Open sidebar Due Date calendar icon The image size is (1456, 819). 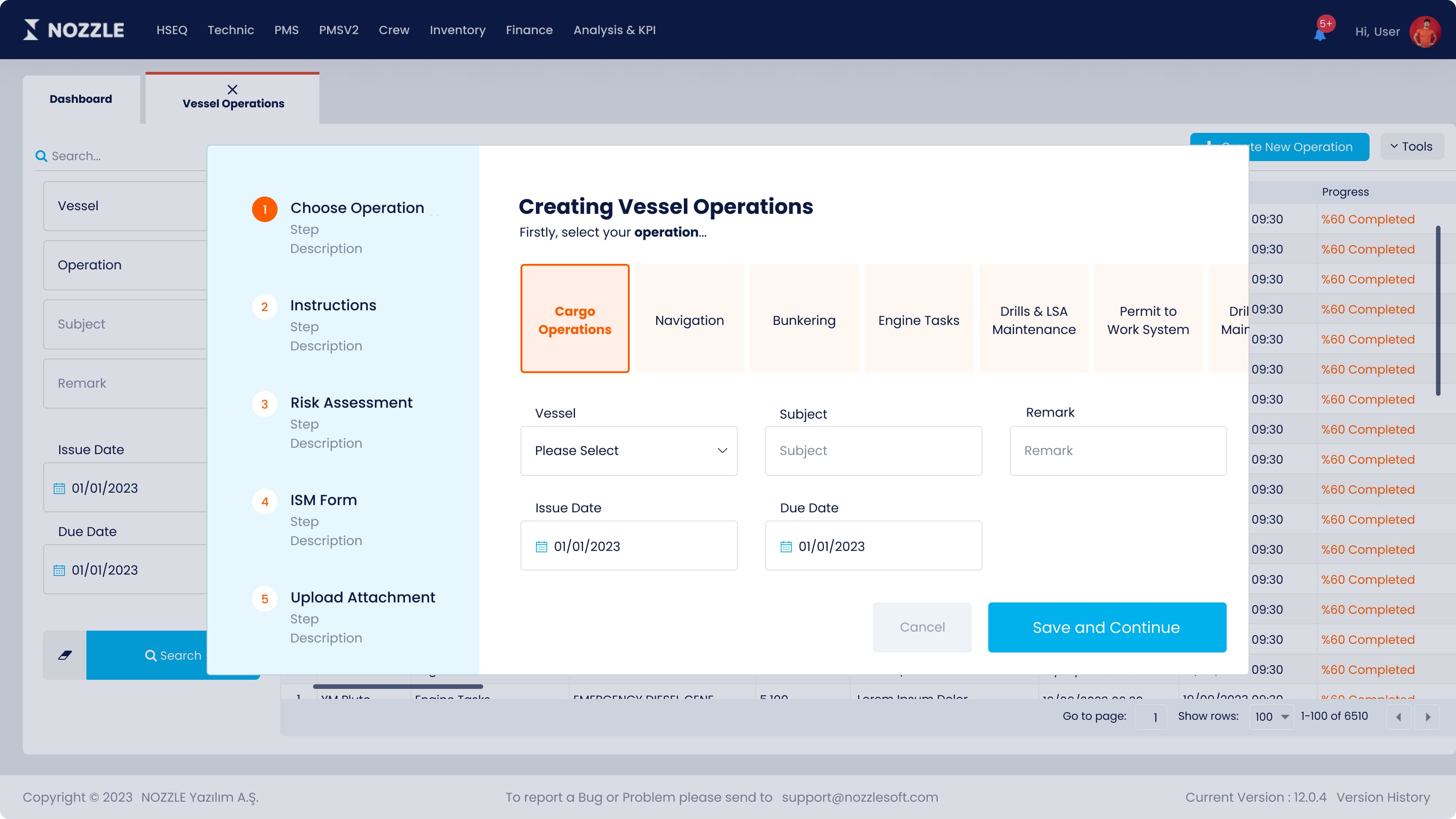59,570
